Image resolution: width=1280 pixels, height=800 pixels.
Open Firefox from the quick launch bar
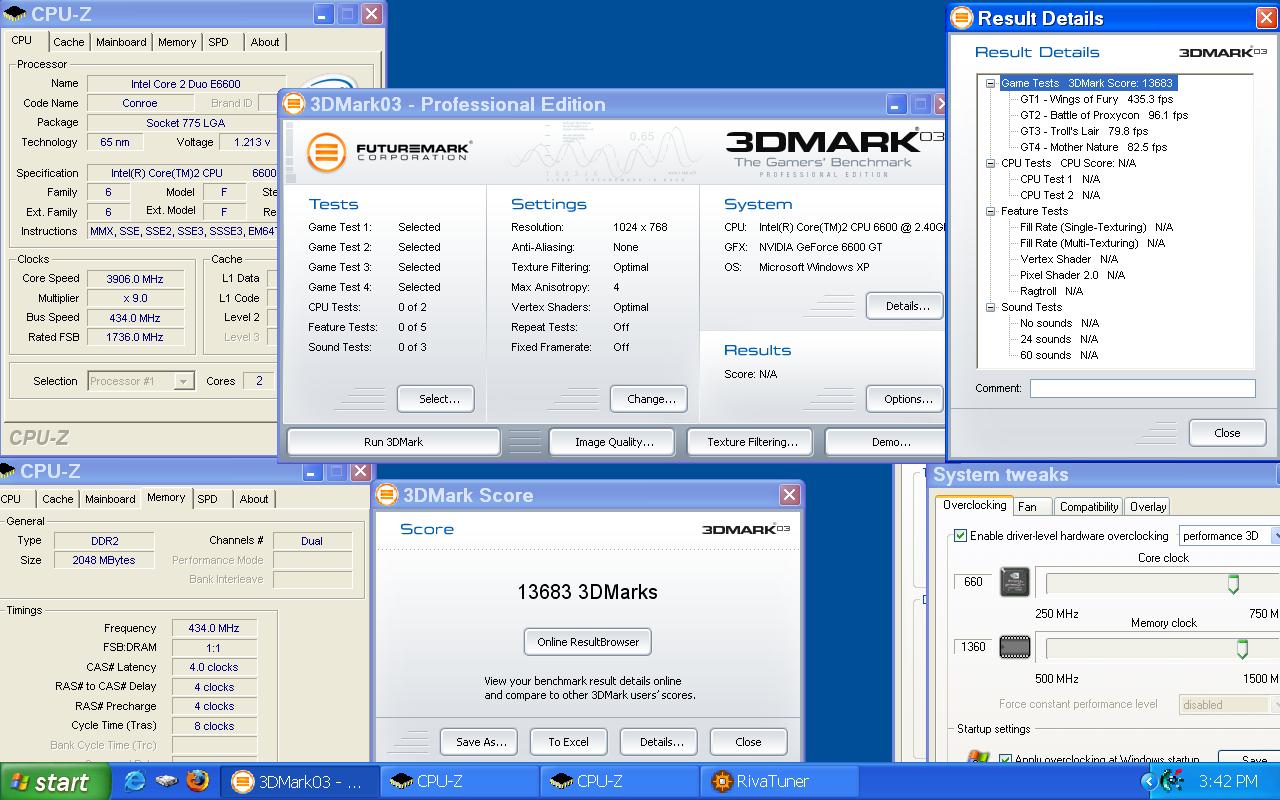tap(198, 781)
